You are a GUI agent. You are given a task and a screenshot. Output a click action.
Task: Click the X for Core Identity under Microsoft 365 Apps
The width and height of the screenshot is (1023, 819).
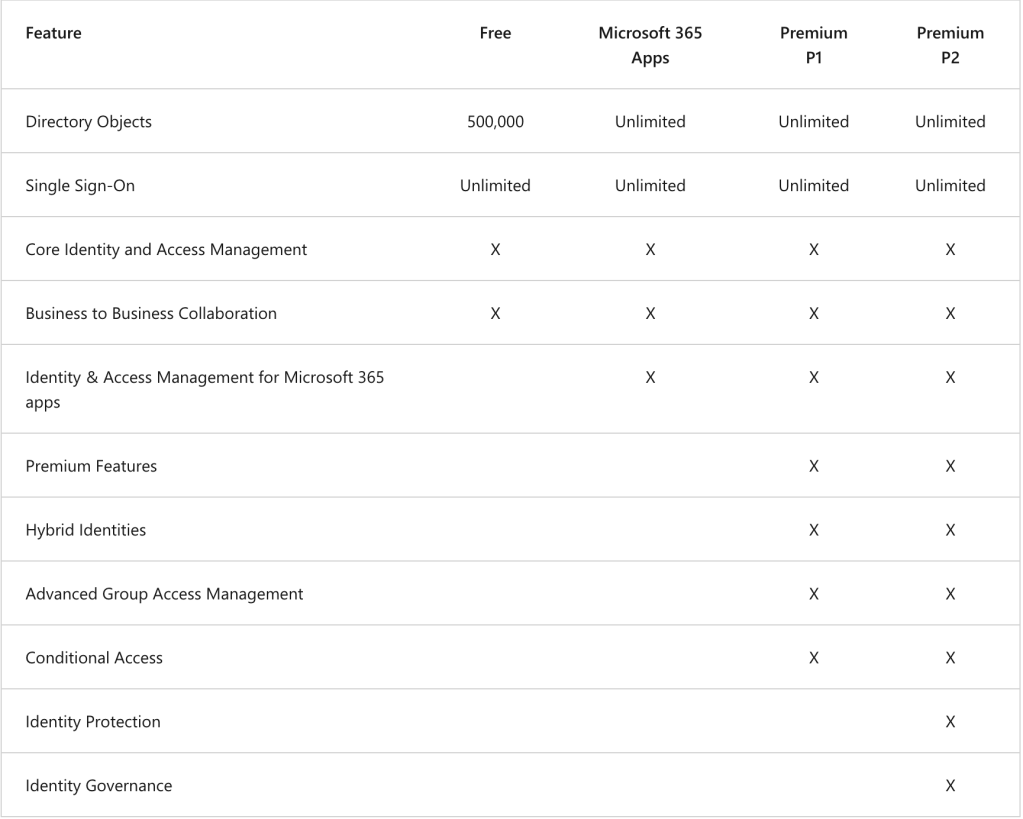coord(650,250)
